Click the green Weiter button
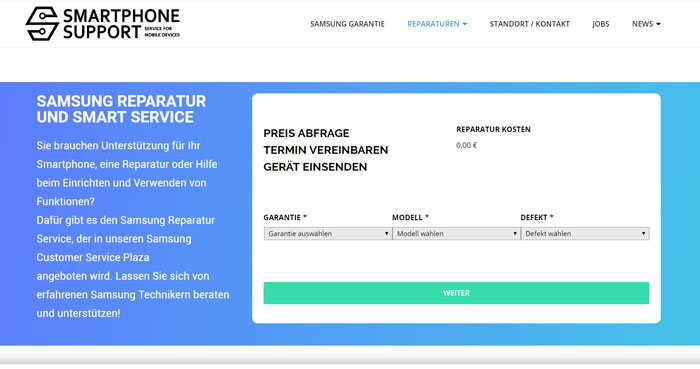 click(x=456, y=293)
